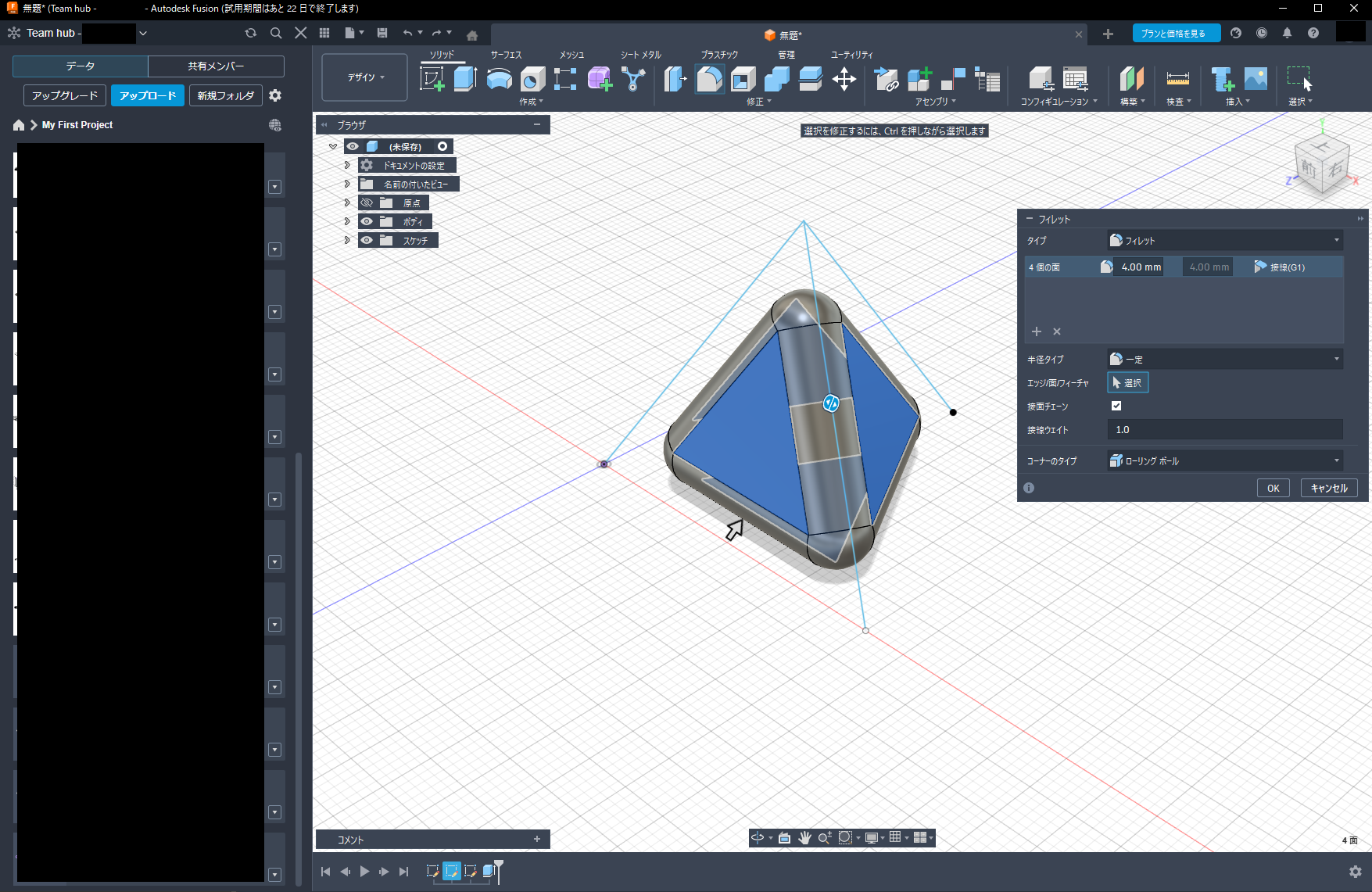The height and width of the screenshot is (892, 1372).
Task: Click the OK button in Fillet dialog
Action: pos(1273,488)
